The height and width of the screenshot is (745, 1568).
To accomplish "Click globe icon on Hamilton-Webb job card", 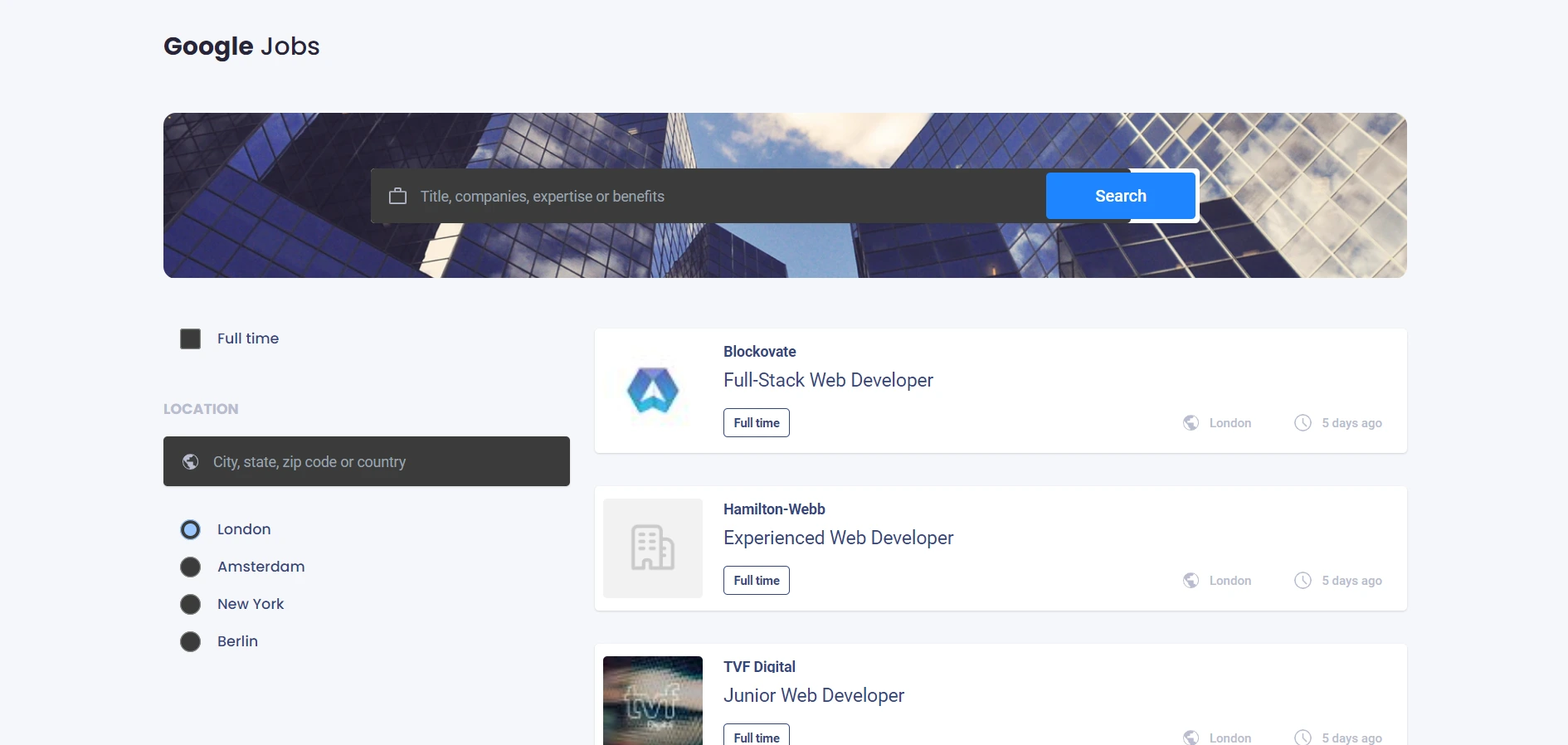I will pyautogui.click(x=1191, y=581).
